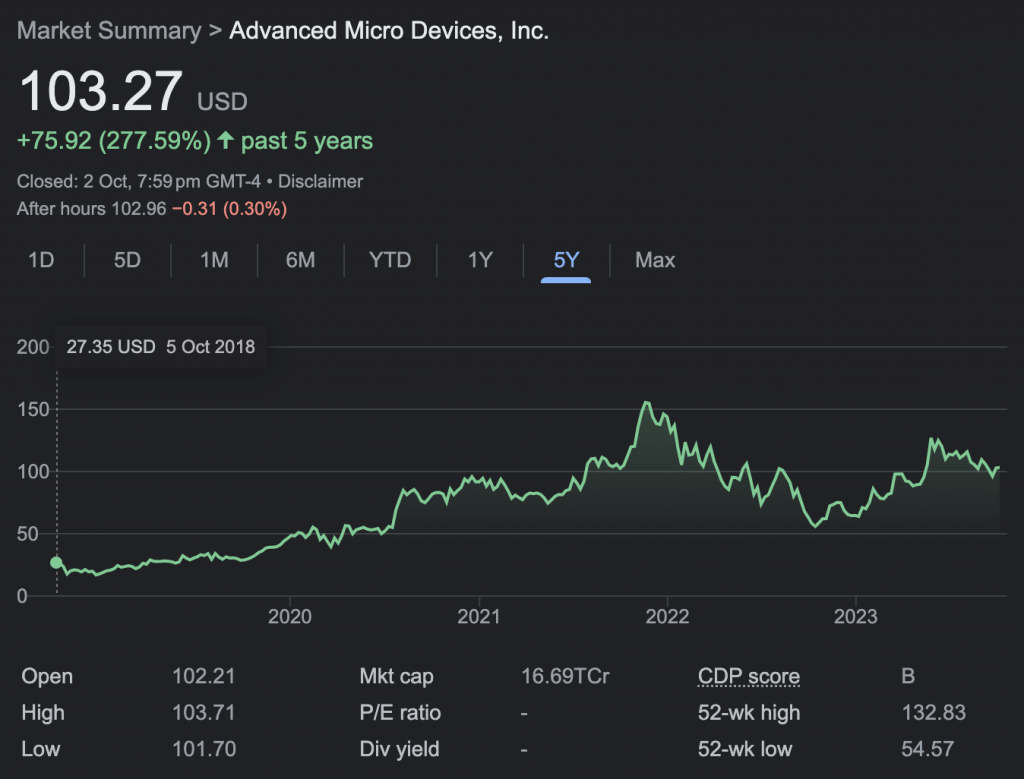Click the 2021 label on chart axis

click(479, 617)
